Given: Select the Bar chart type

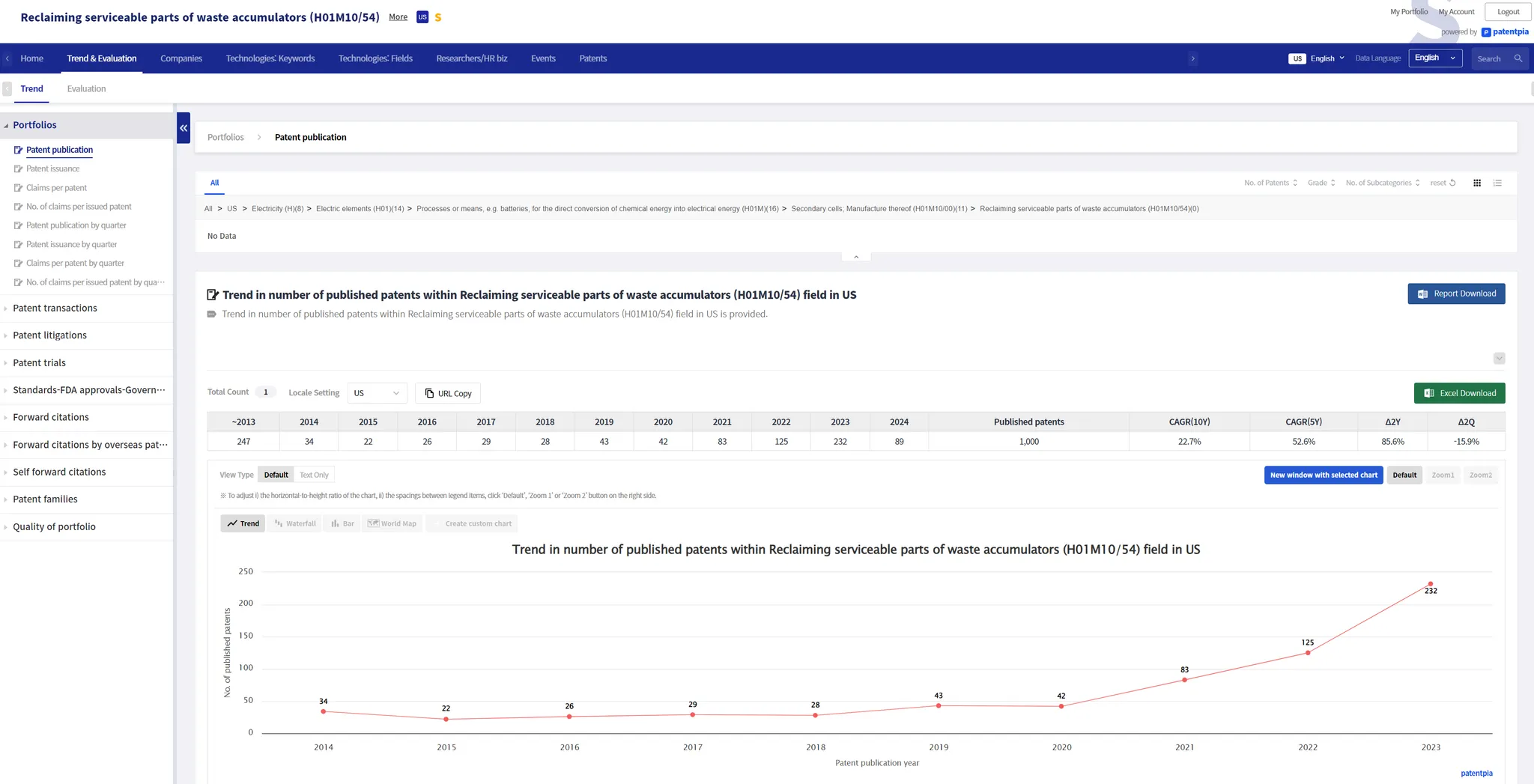Looking at the screenshot, I should tap(343, 523).
